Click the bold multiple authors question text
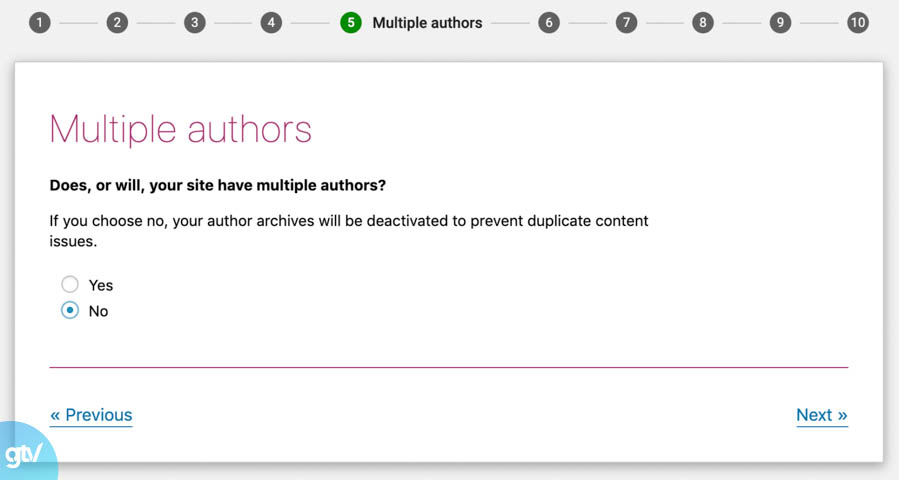 tap(217, 185)
